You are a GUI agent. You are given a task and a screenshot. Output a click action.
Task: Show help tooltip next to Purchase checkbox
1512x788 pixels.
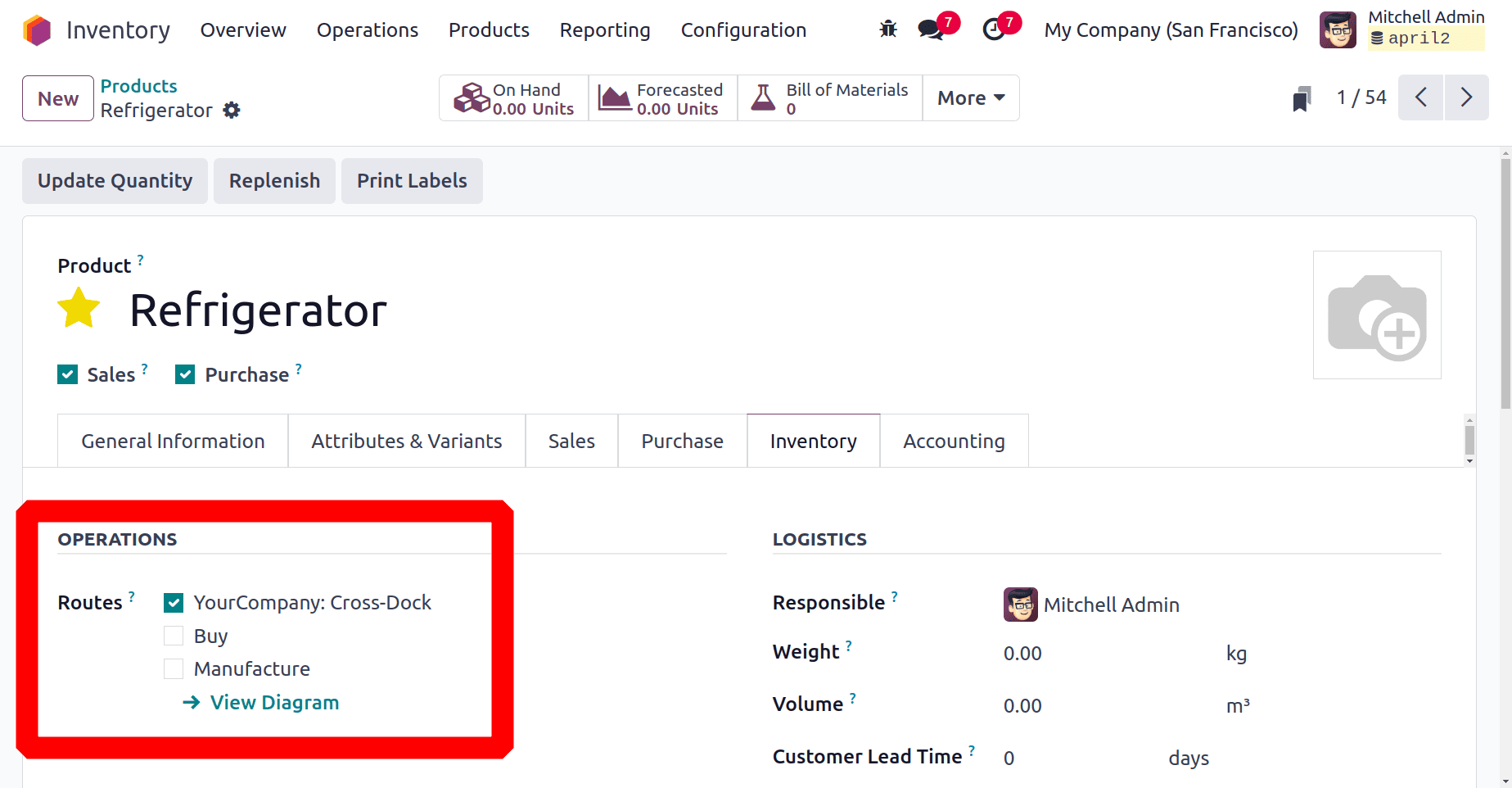tap(298, 369)
